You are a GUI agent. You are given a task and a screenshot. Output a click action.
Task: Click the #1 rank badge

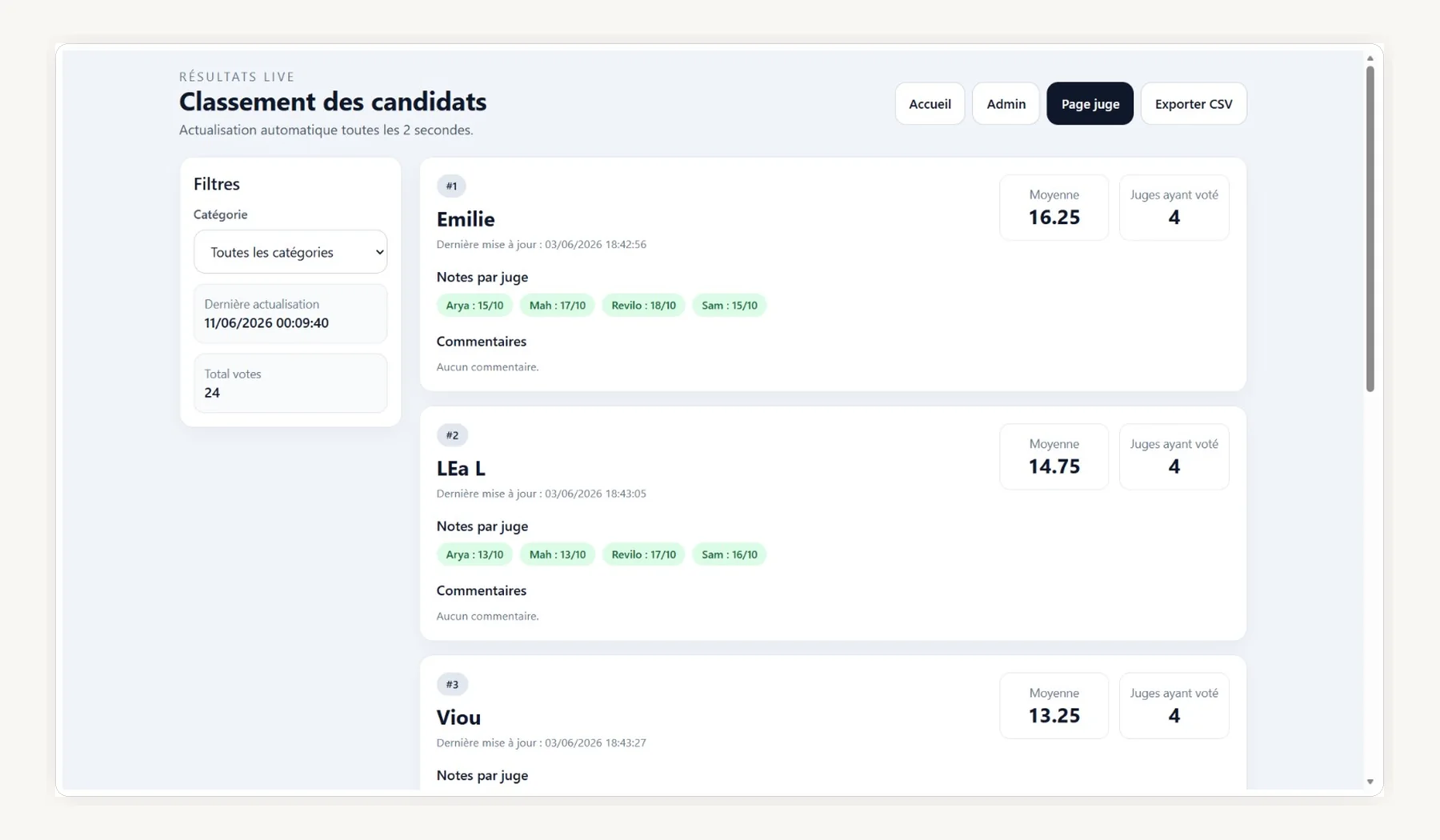451,186
